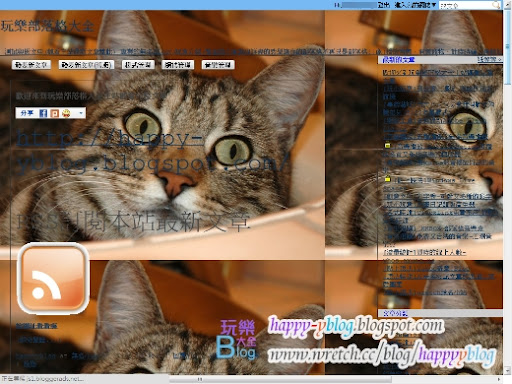
Task: Click the first yellow lock icon in the sidebar
Action: (387, 145)
